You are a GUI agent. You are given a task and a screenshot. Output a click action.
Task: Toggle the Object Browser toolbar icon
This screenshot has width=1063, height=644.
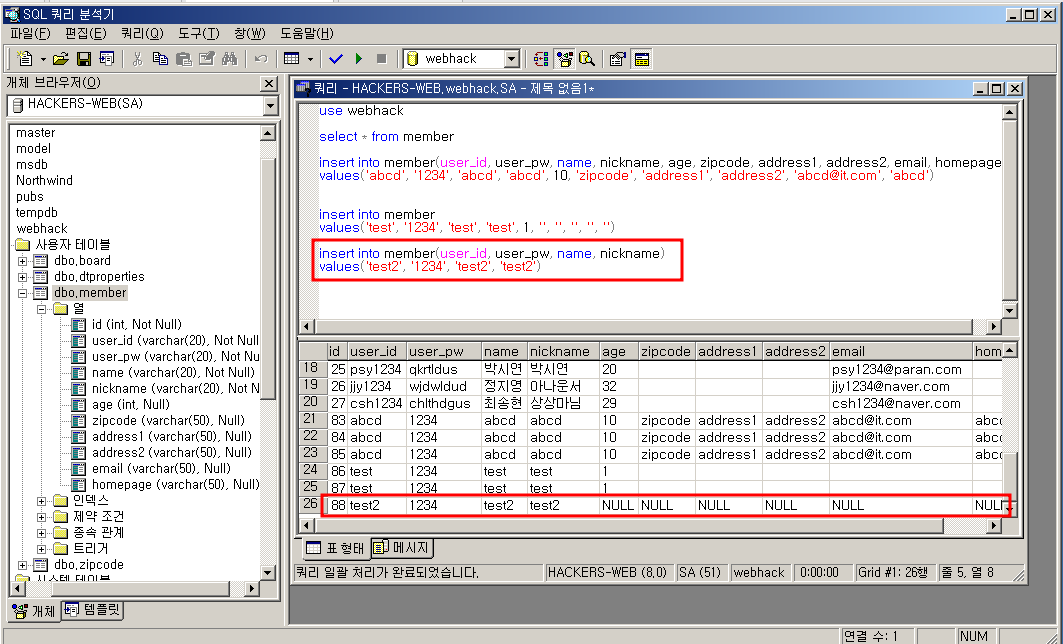(x=564, y=59)
